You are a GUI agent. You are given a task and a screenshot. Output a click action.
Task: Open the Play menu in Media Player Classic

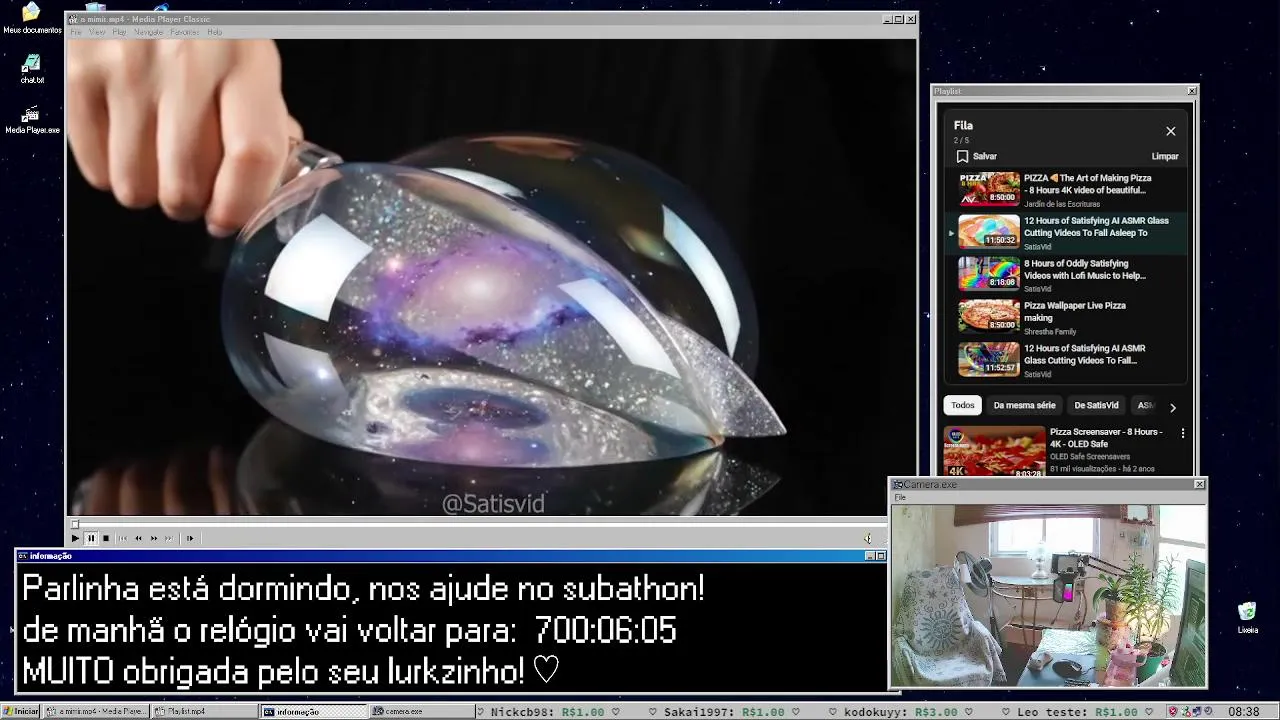pyautogui.click(x=119, y=32)
